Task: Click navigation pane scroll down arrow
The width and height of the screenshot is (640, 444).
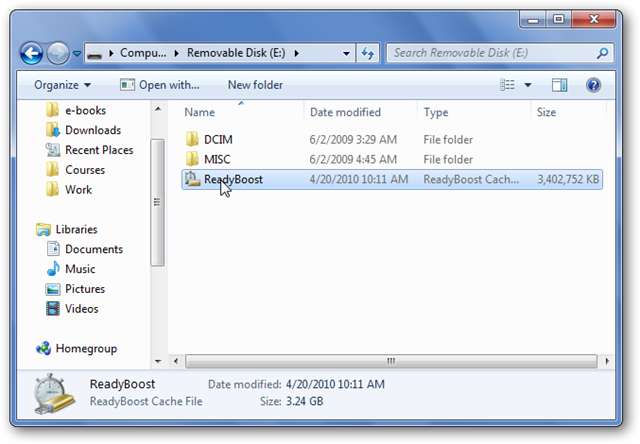Action: click(x=158, y=361)
